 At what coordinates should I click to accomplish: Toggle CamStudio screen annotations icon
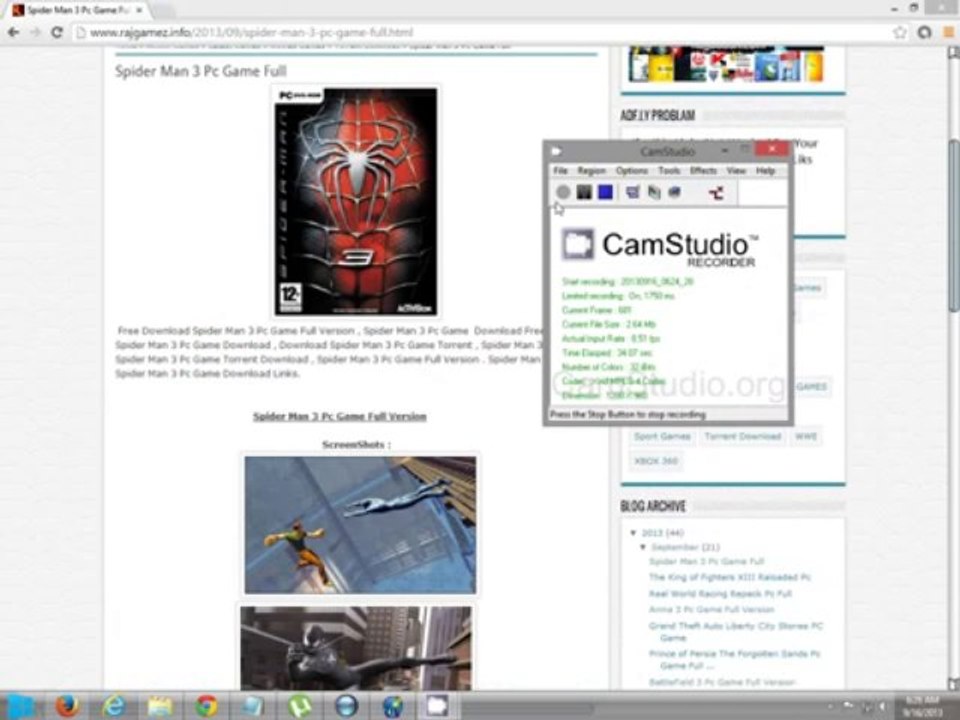click(x=633, y=192)
